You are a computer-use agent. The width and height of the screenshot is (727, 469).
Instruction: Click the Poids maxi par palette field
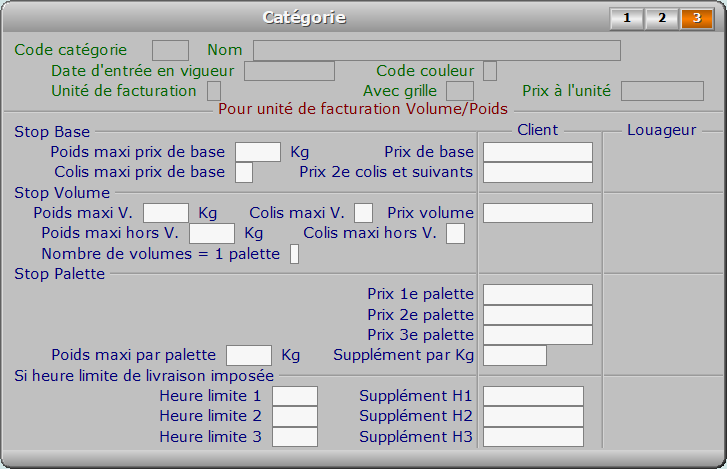[249, 355]
